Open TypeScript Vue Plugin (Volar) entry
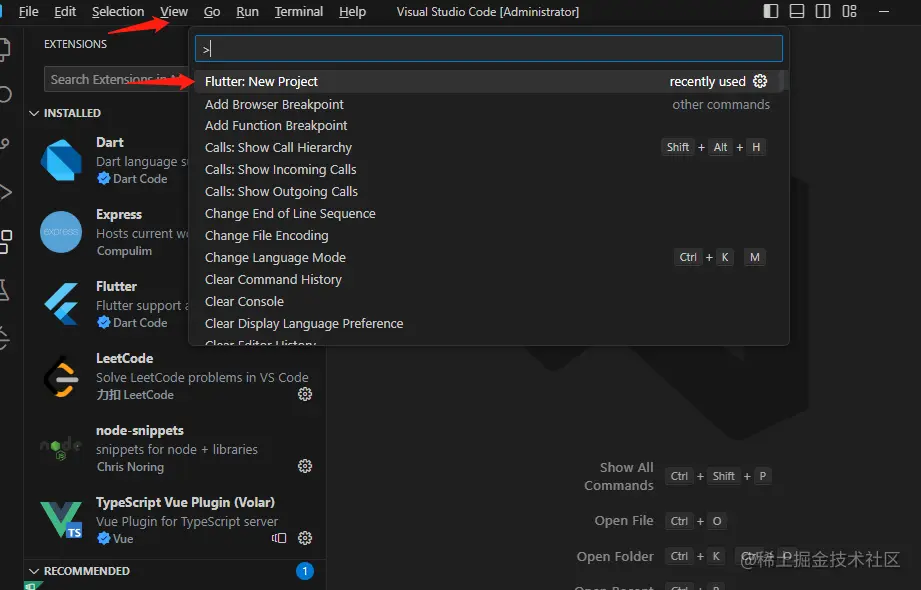Screen dimensions: 921x590 point(176,520)
